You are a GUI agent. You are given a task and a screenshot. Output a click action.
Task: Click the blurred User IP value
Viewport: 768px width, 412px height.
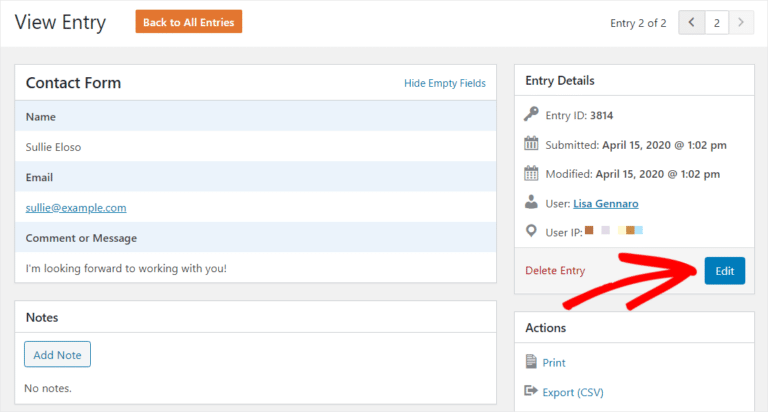pos(614,230)
